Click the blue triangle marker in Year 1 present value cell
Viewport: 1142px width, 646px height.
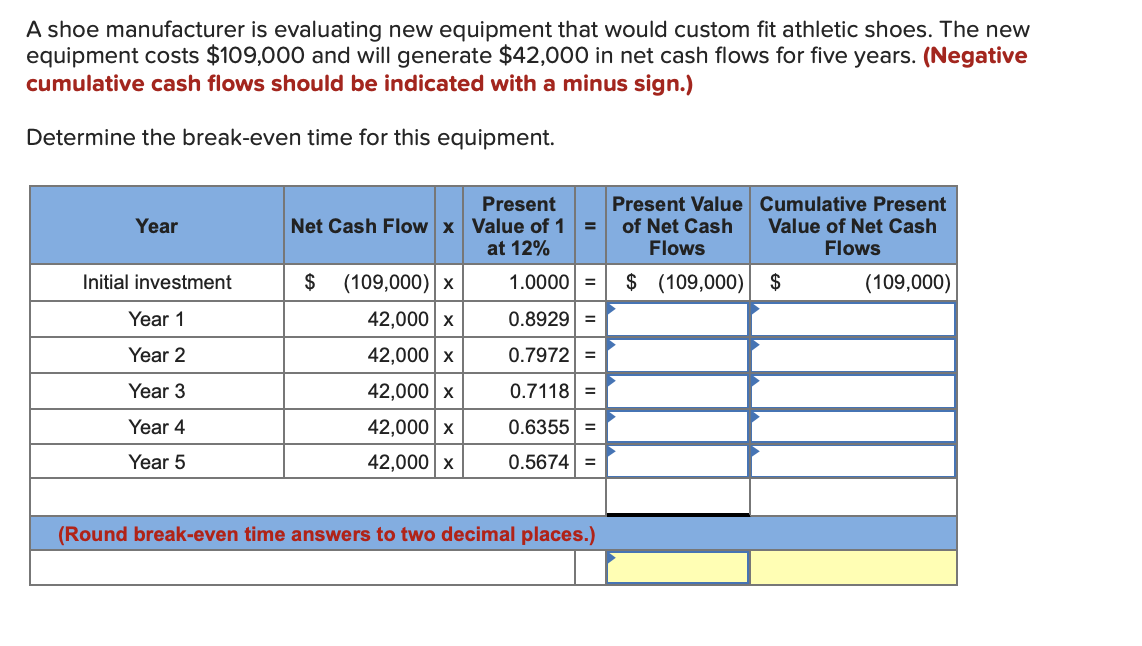click(x=612, y=312)
